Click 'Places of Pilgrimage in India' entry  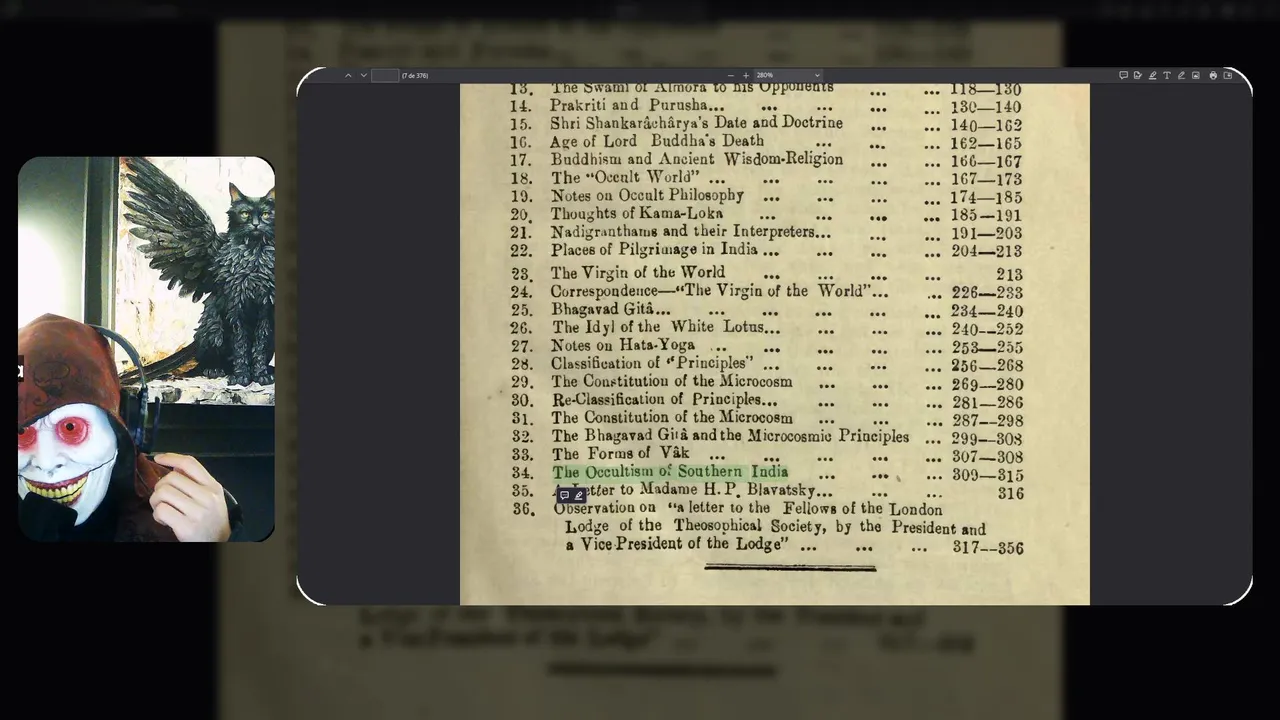[654, 250]
